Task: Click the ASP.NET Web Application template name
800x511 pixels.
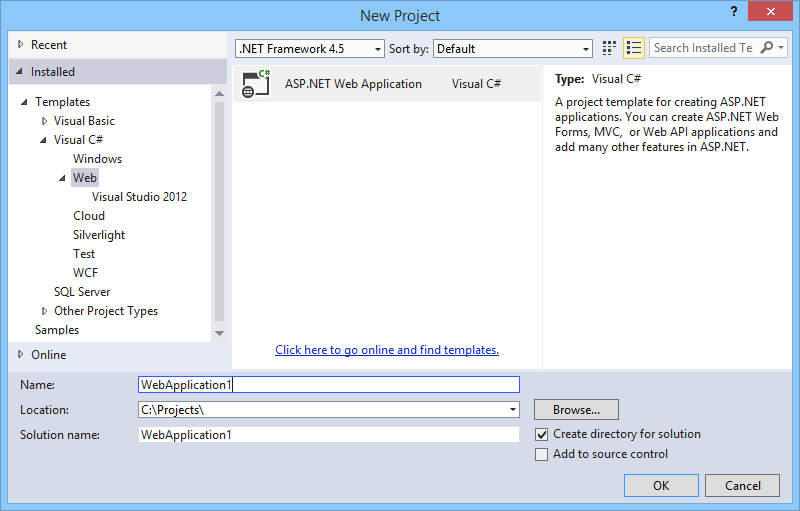Action: coord(353,84)
